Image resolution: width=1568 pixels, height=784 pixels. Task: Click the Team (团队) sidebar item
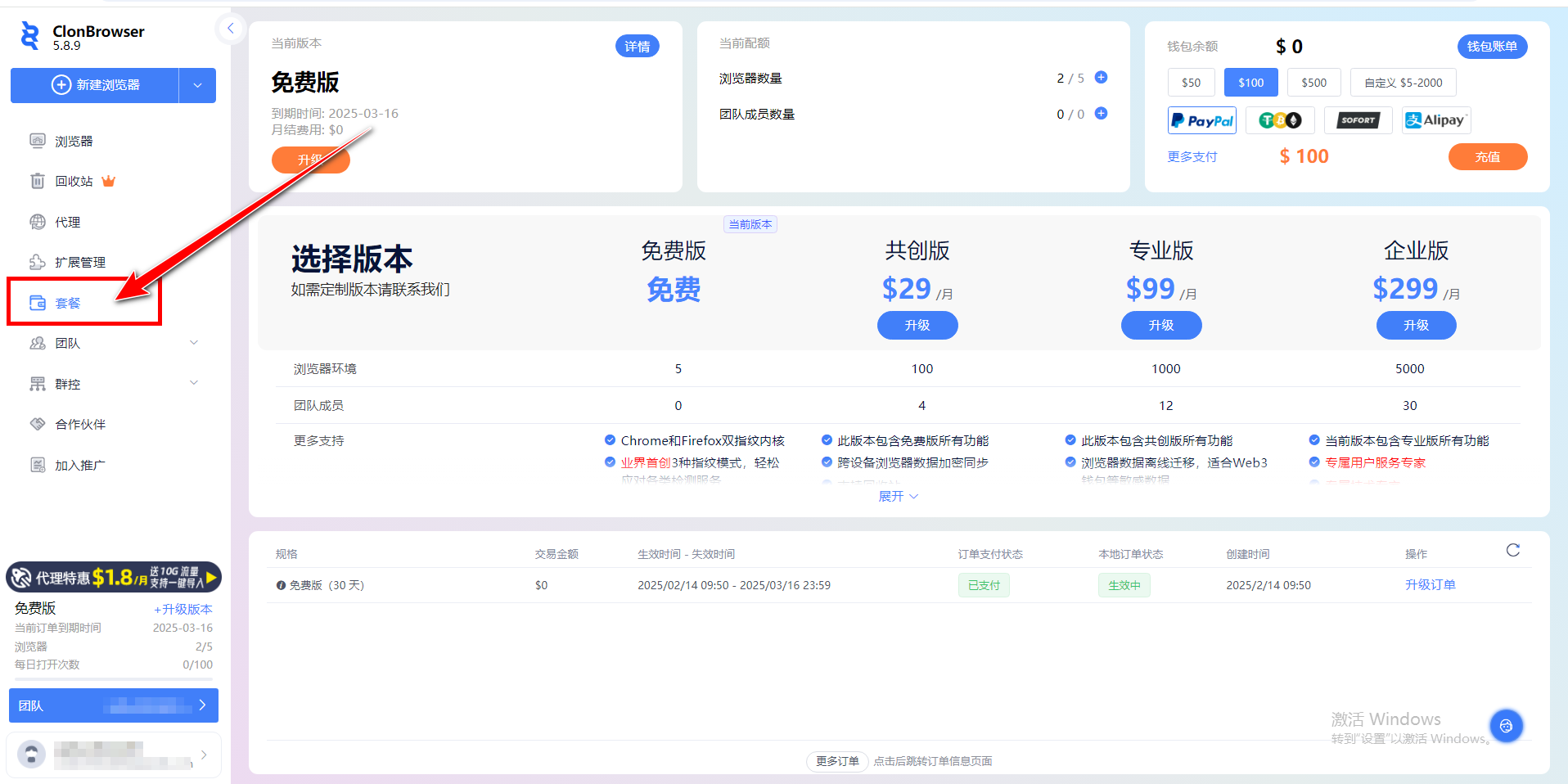[x=67, y=343]
